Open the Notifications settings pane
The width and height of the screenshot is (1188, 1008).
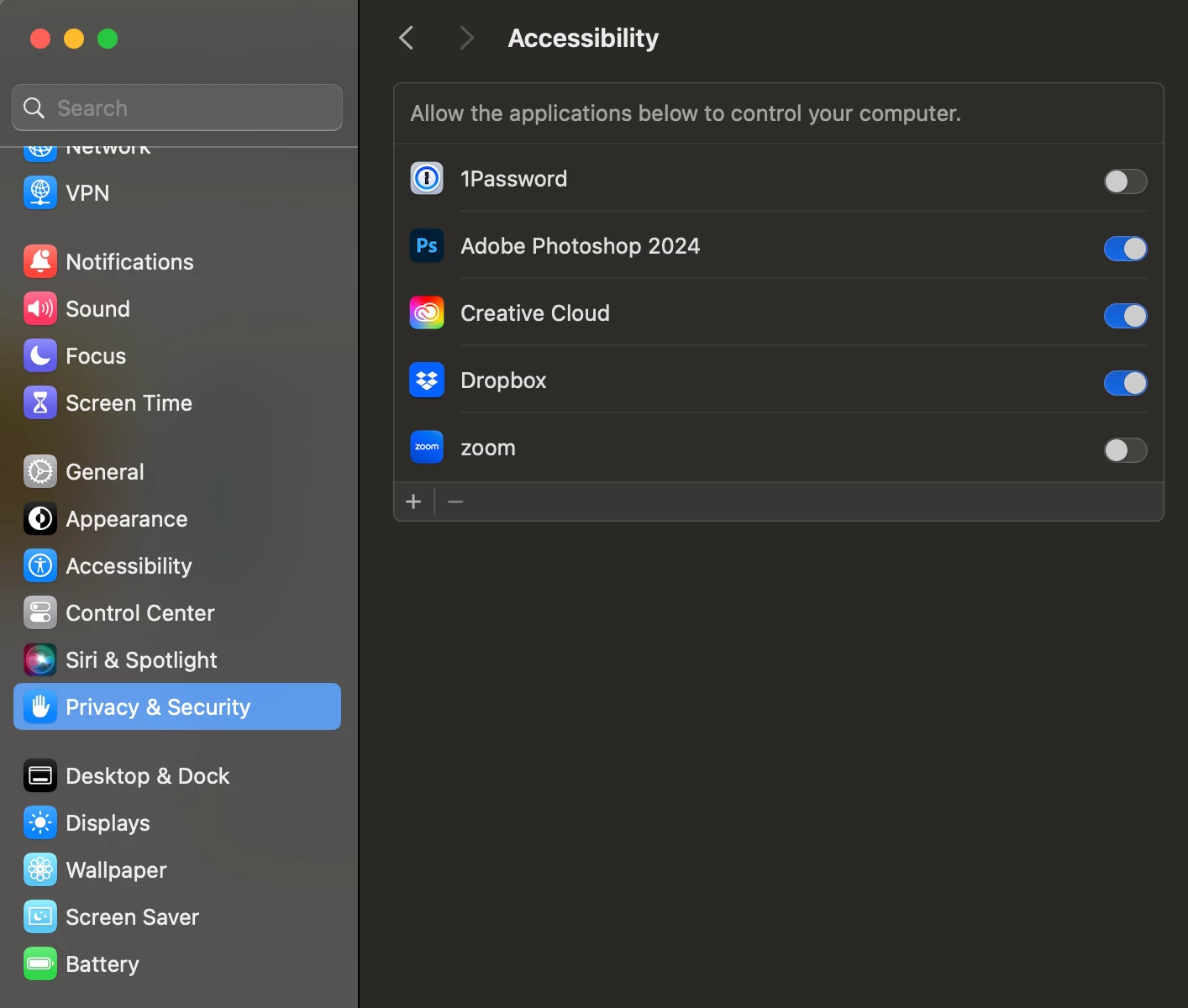click(177, 261)
